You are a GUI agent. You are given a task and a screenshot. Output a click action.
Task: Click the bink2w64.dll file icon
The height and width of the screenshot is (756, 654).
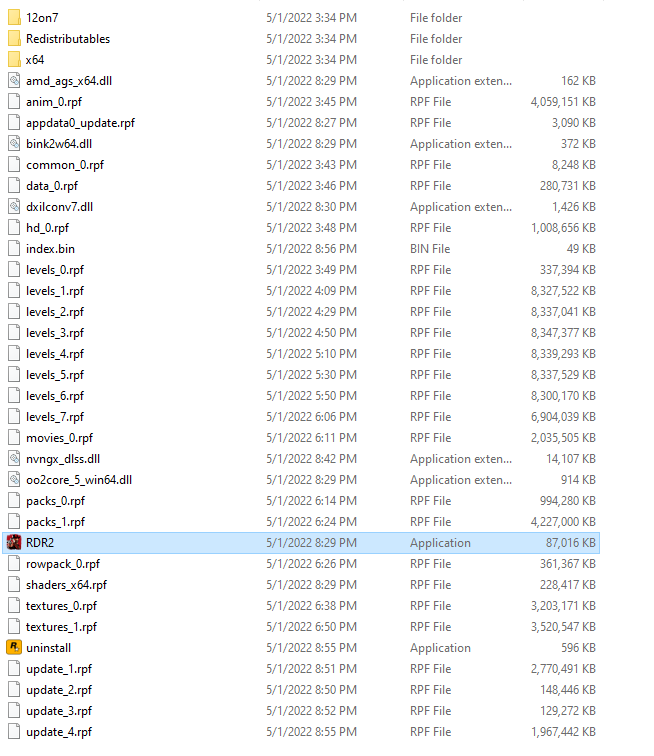pos(14,144)
